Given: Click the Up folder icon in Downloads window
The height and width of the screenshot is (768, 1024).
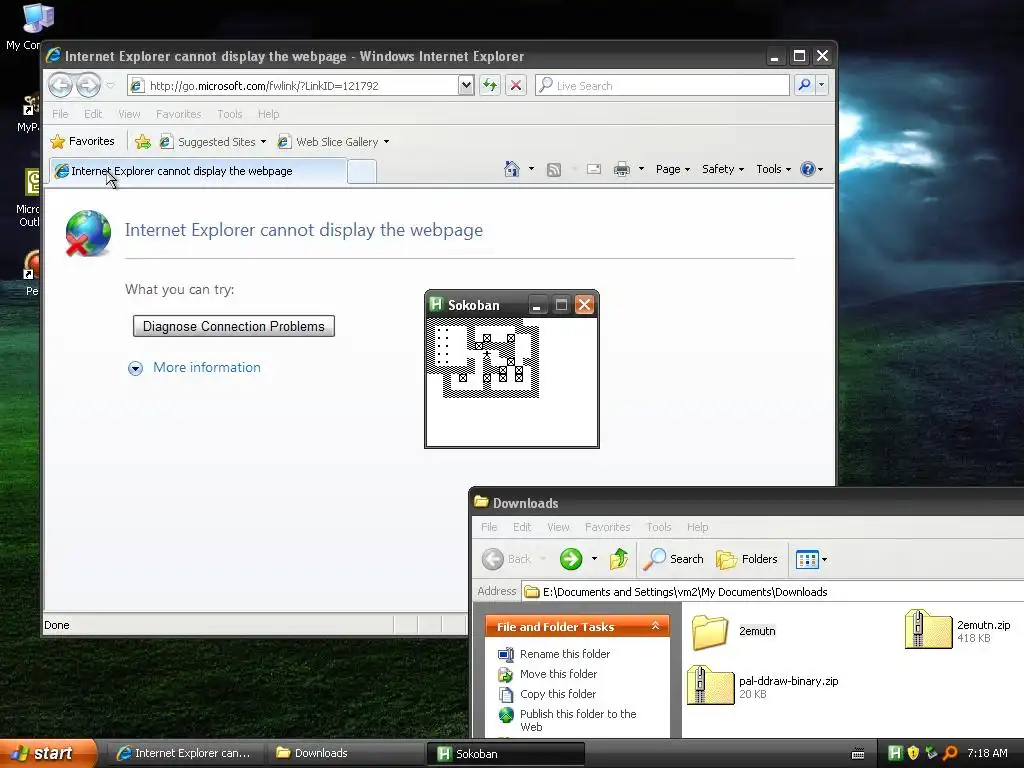Looking at the screenshot, I should (x=618, y=559).
